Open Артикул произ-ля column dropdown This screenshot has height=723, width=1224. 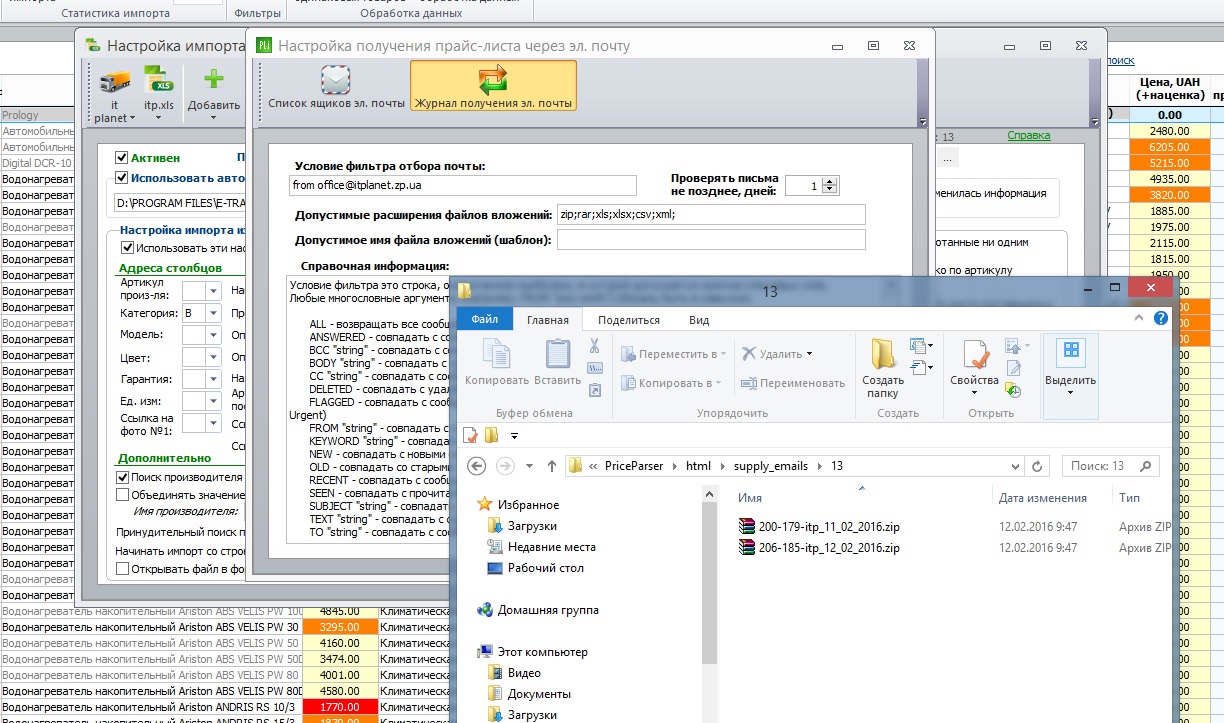tap(214, 290)
